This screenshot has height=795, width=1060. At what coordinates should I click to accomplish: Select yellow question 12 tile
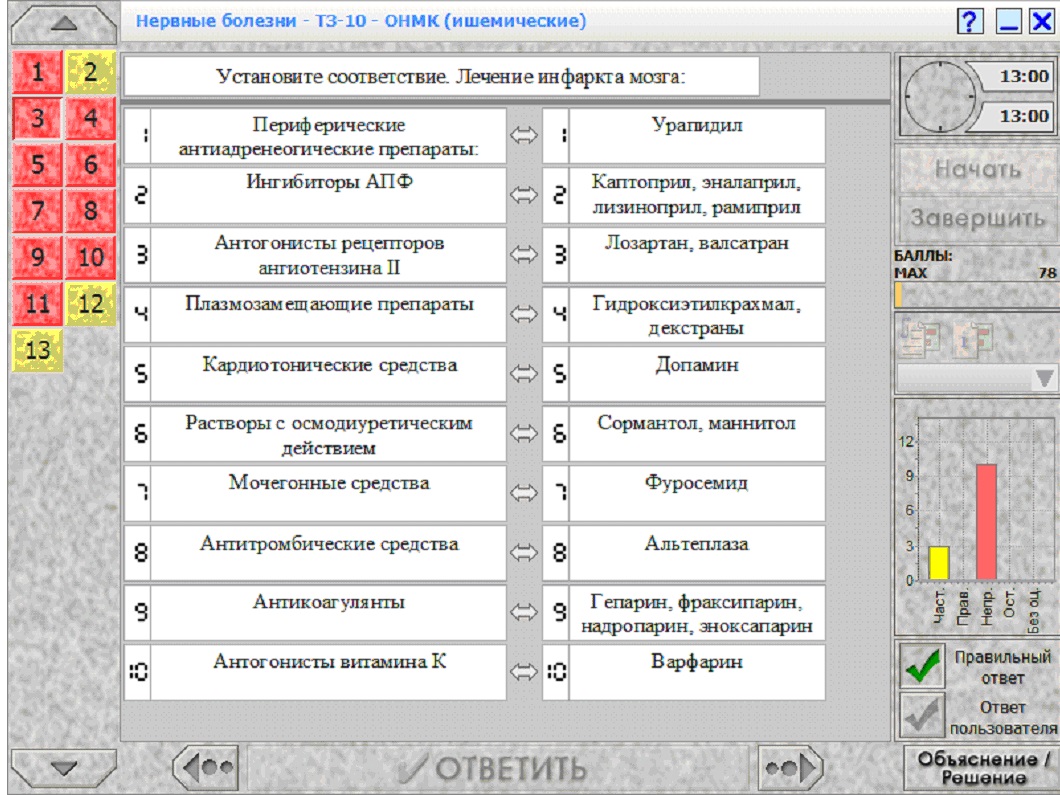[x=91, y=304]
